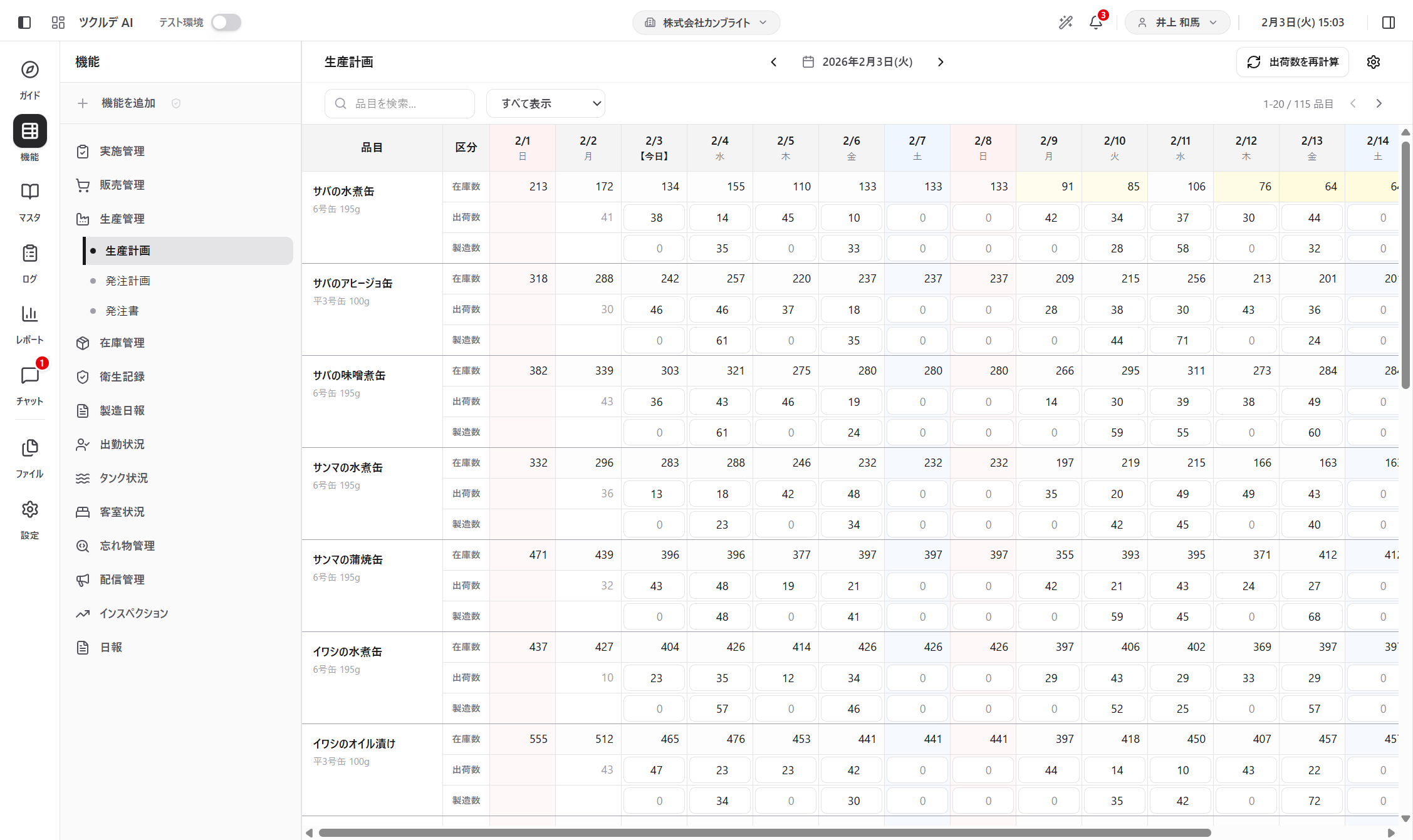Image resolution: width=1413 pixels, height=840 pixels.
Task: Switch to the 在庫管理 section
Action: (x=122, y=343)
